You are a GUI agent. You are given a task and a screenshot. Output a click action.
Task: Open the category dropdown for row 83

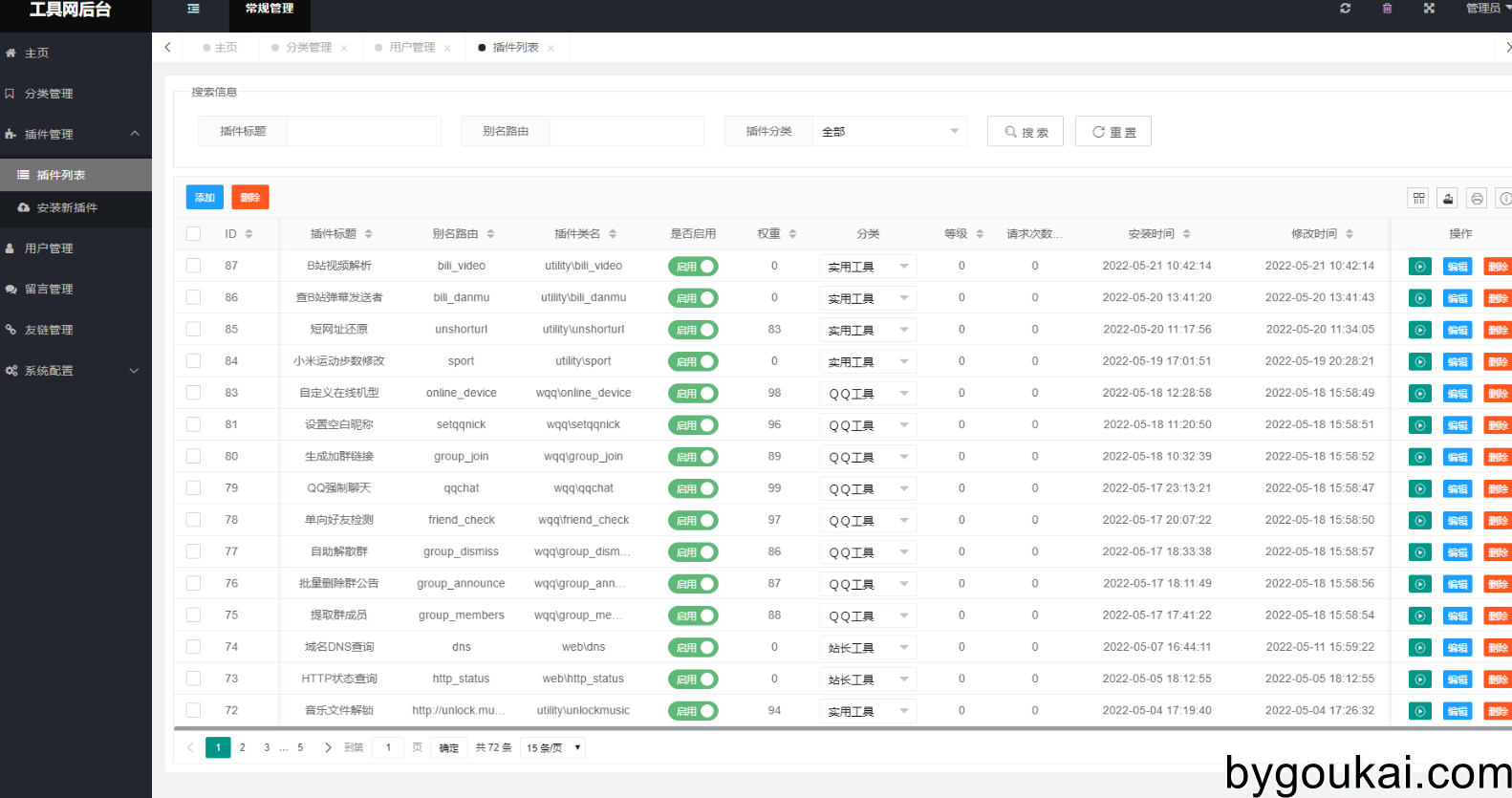(868, 394)
